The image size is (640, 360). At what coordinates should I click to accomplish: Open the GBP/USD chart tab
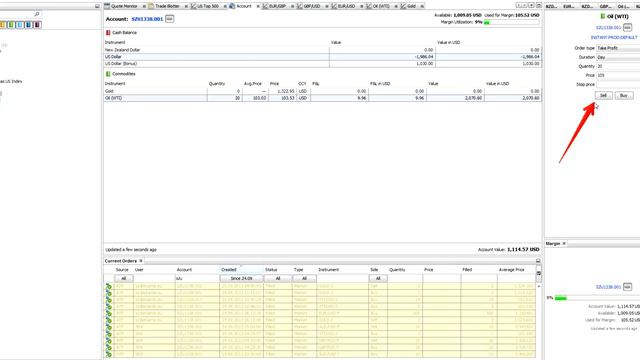pos(311,6)
